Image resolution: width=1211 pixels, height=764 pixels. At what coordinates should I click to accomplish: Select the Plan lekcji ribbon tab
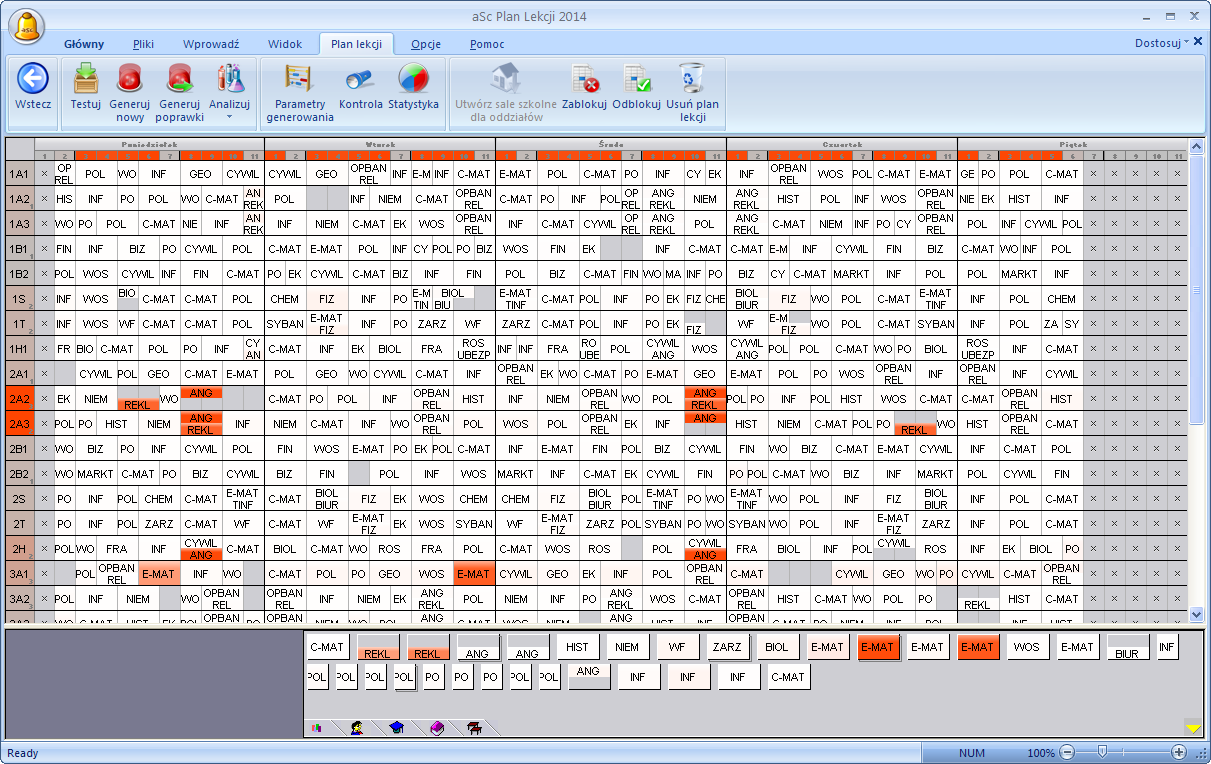(x=357, y=44)
